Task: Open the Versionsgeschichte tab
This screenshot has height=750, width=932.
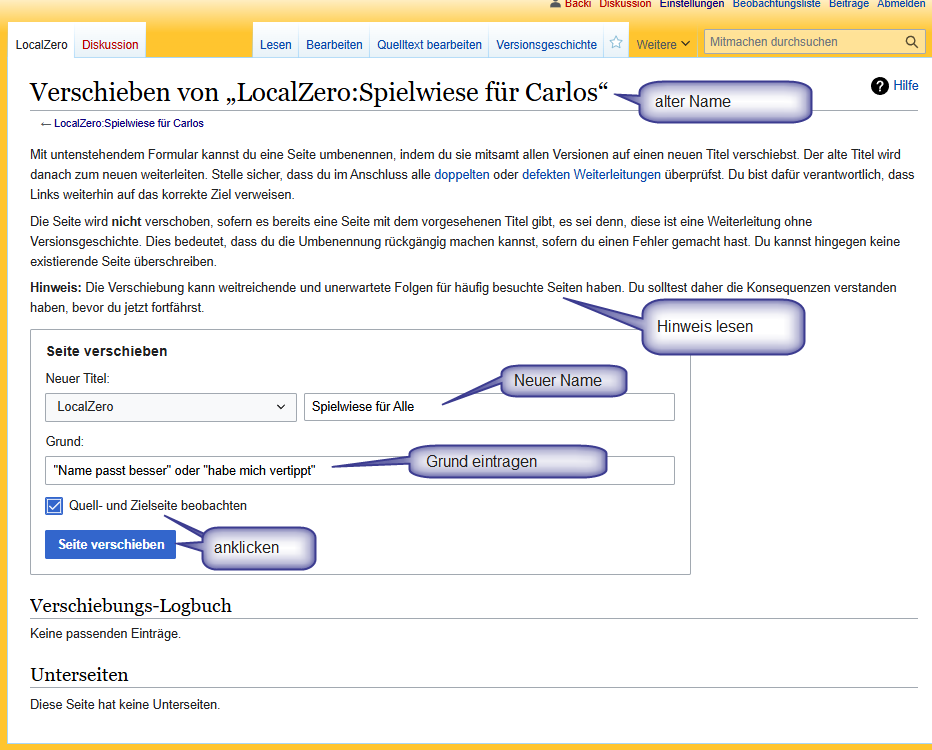Action: click(x=546, y=45)
